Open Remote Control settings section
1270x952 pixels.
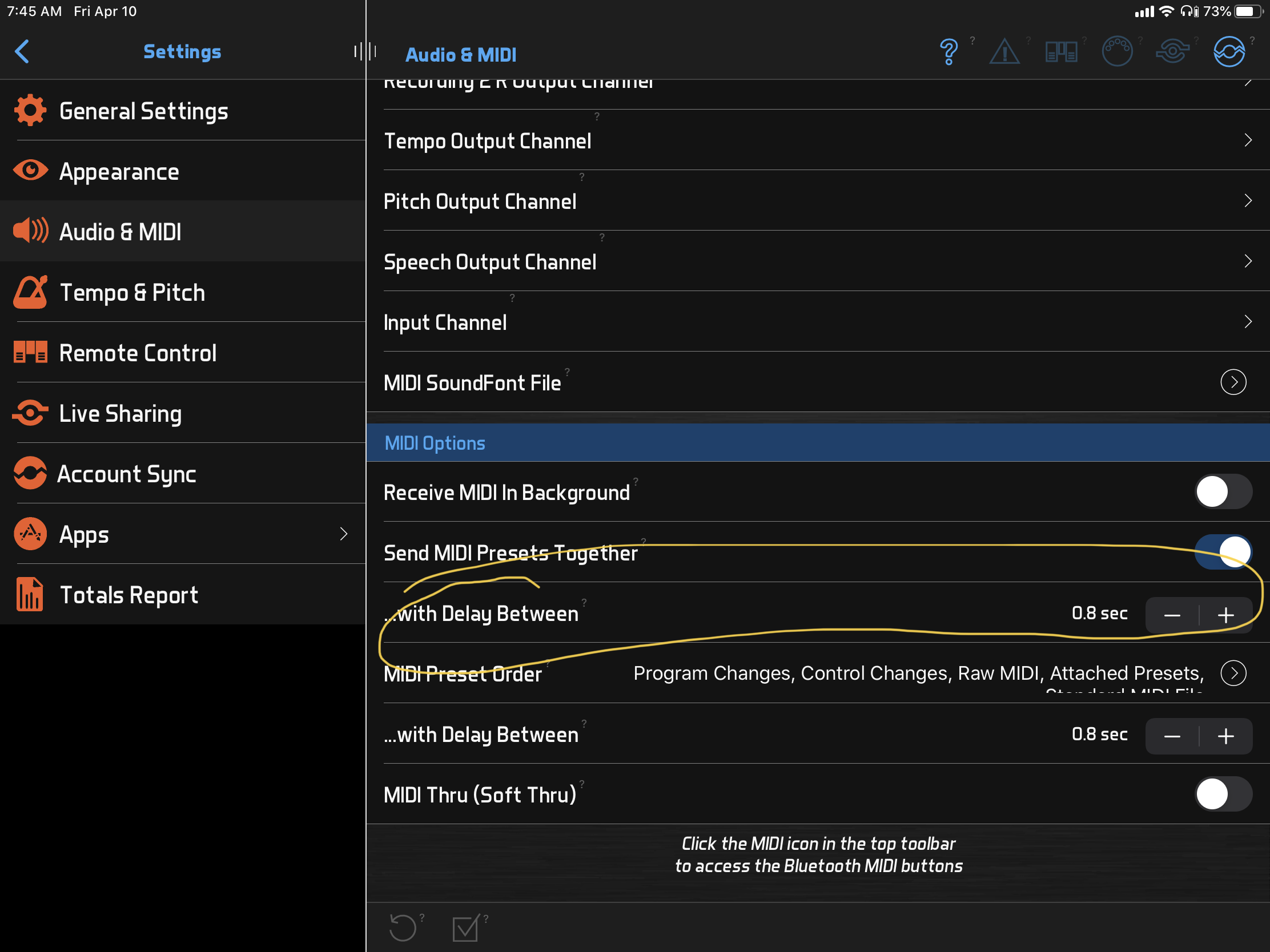click(x=138, y=353)
